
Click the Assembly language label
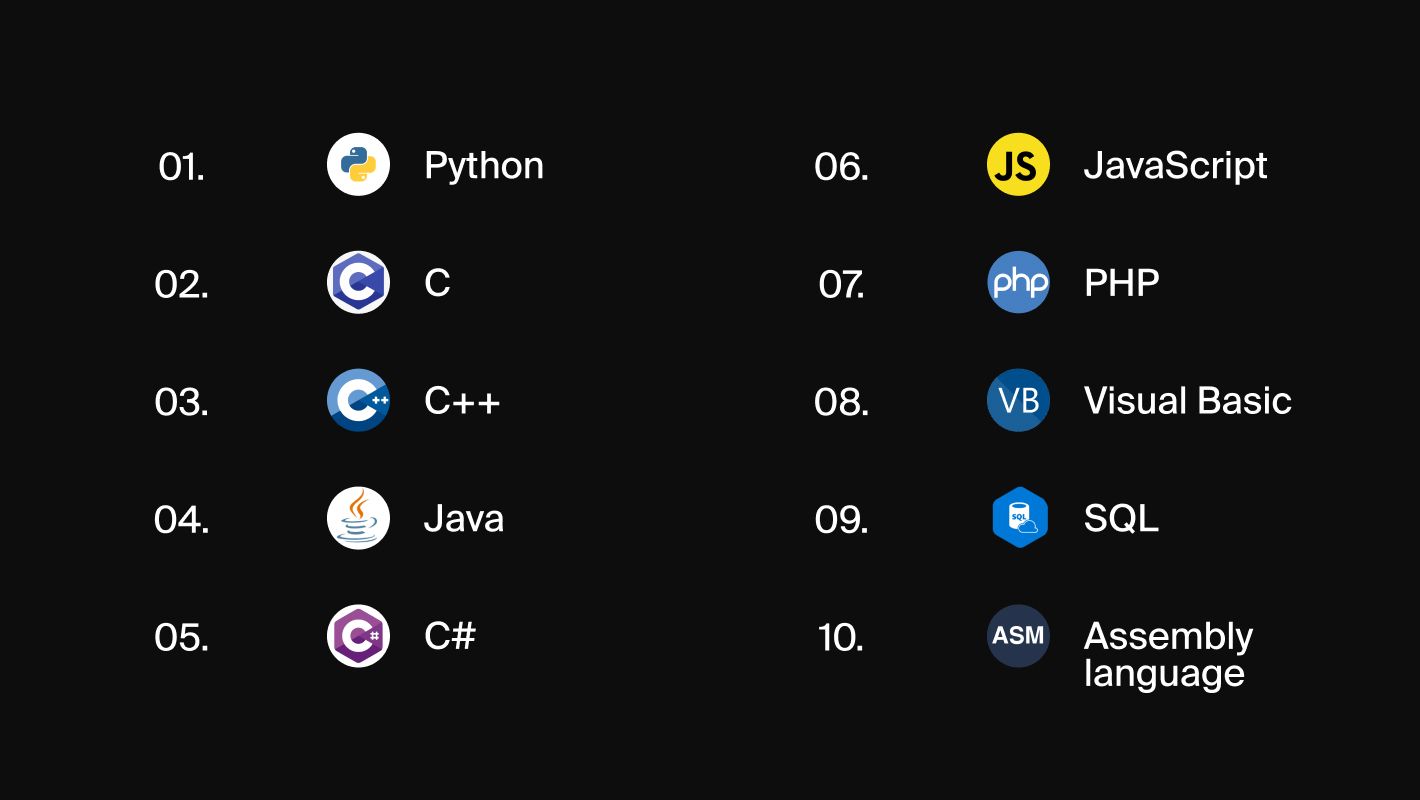1167,654
